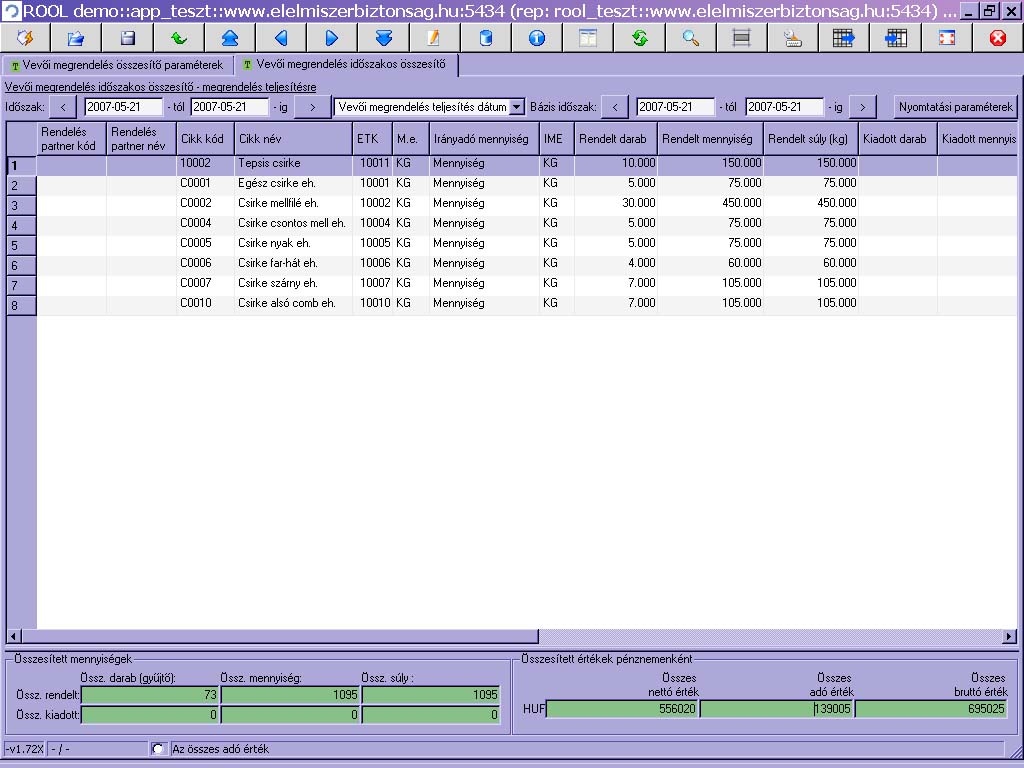1024x768 pixels.
Task: Select the Vevői megrendelés időszakos összesítő tab
Action: pos(345,64)
